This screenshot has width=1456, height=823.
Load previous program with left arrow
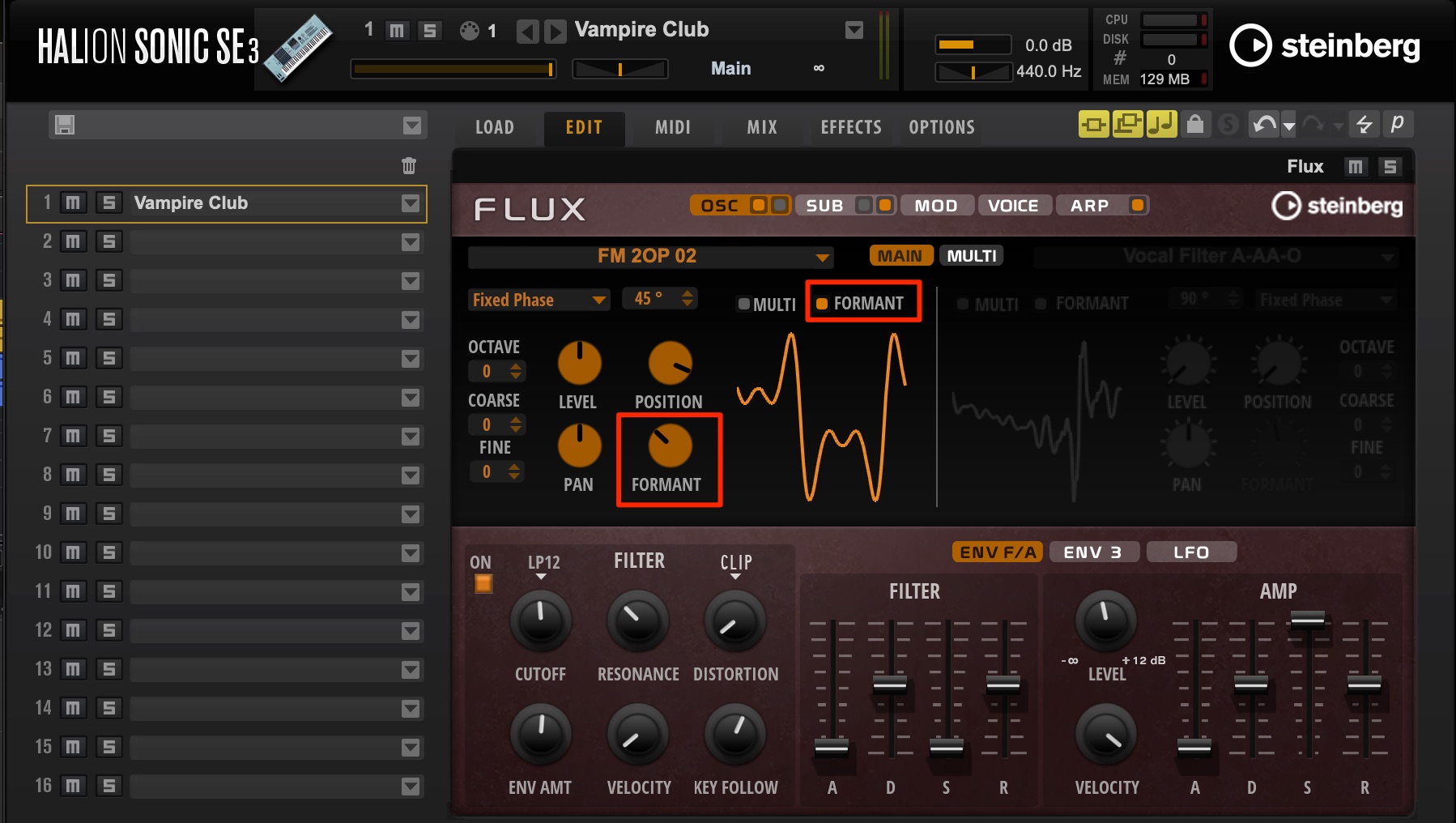click(x=527, y=32)
